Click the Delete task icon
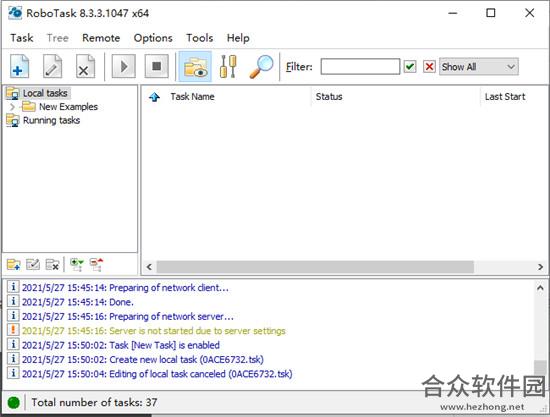The image size is (550, 417). point(85,66)
